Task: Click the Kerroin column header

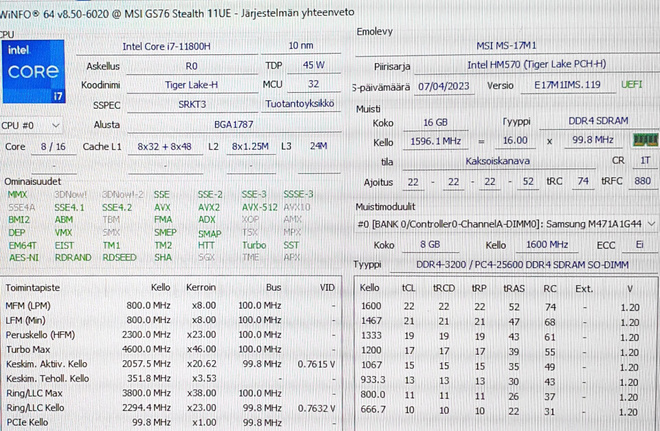Action: (x=201, y=287)
